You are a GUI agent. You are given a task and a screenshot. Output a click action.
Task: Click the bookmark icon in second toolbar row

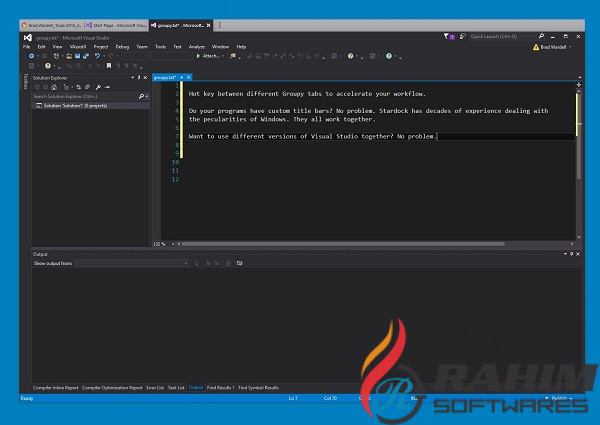click(x=109, y=66)
